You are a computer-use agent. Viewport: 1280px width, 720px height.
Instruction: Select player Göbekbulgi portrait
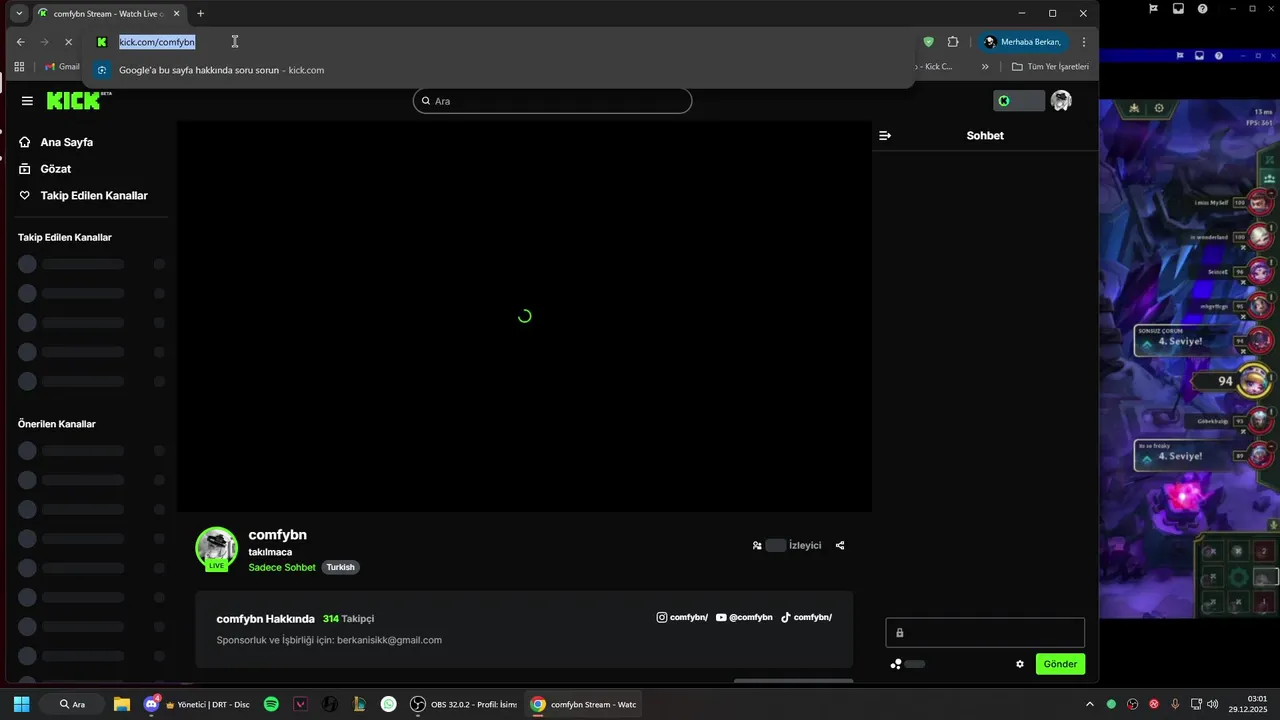coord(1261,421)
